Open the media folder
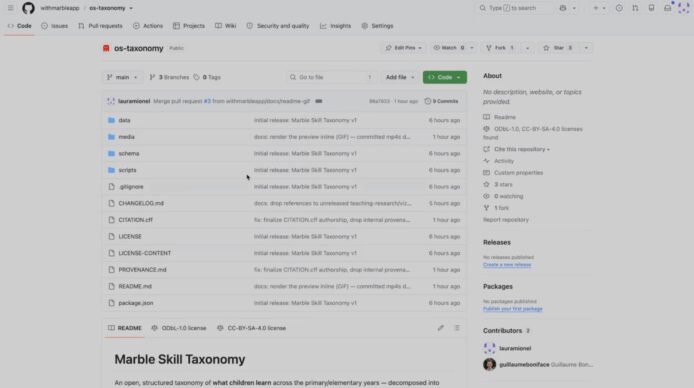Image resolution: width=694 pixels, height=388 pixels. tap(126, 137)
